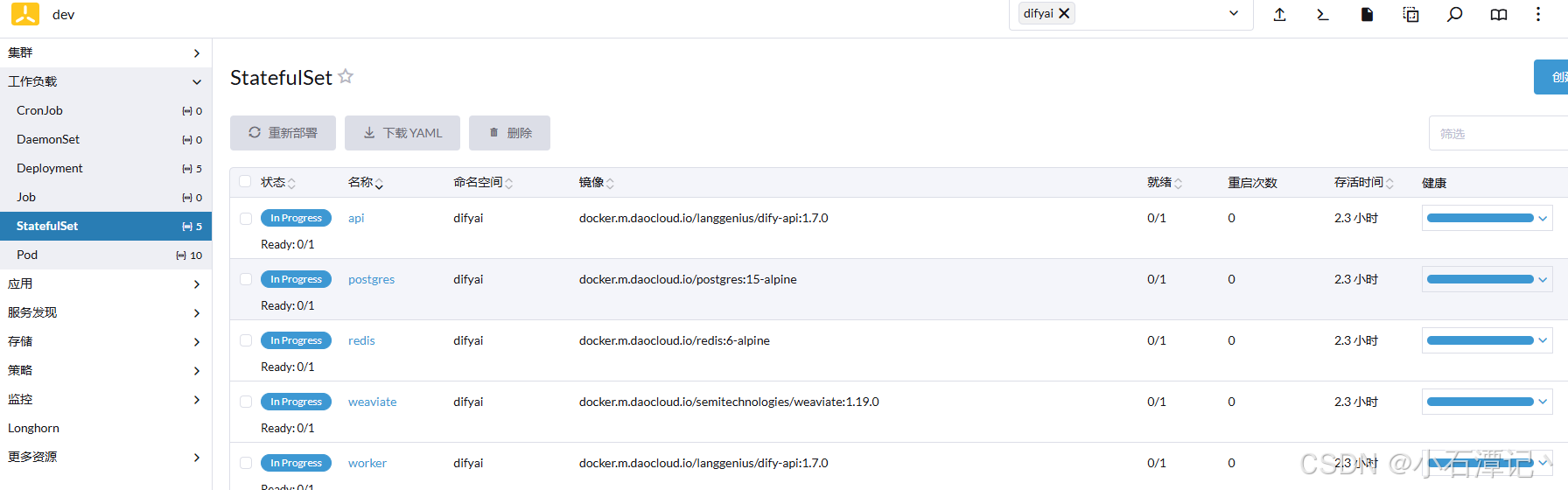1568x490 pixels.
Task: Check the redis row checkbox
Action: [246, 340]
